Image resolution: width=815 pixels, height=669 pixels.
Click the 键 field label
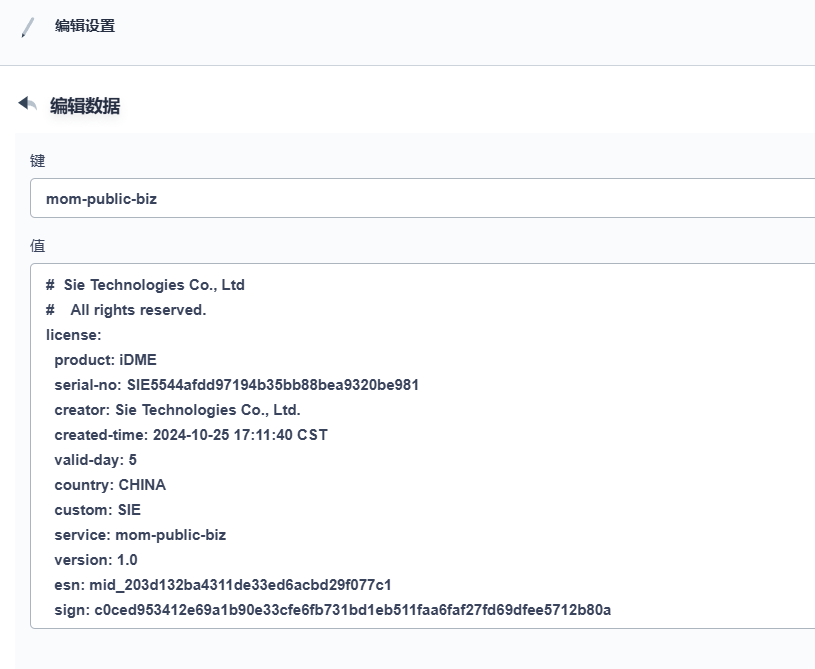(37, 161)
